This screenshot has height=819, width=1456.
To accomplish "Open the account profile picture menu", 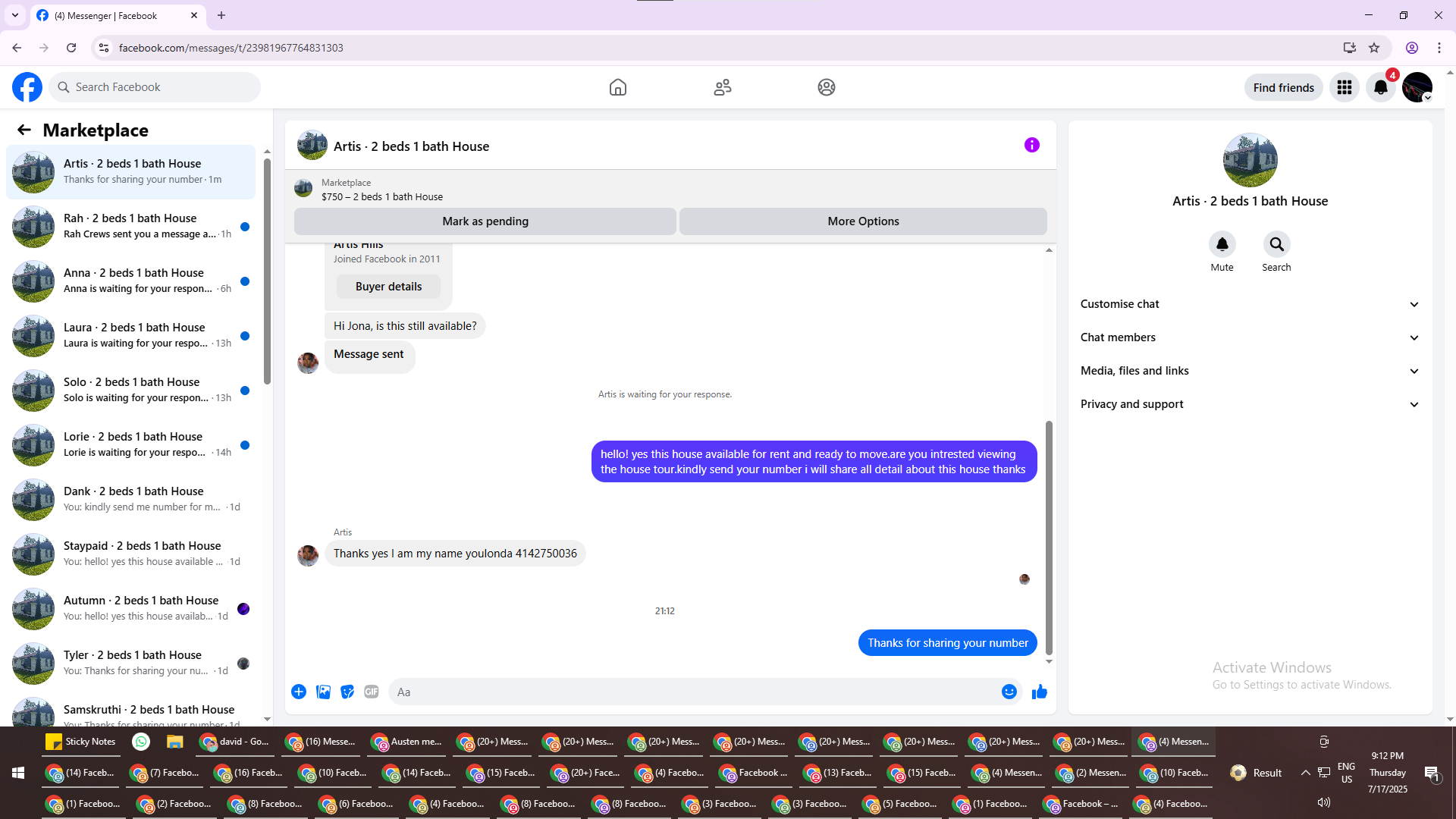I will (x=1417, y=87).
